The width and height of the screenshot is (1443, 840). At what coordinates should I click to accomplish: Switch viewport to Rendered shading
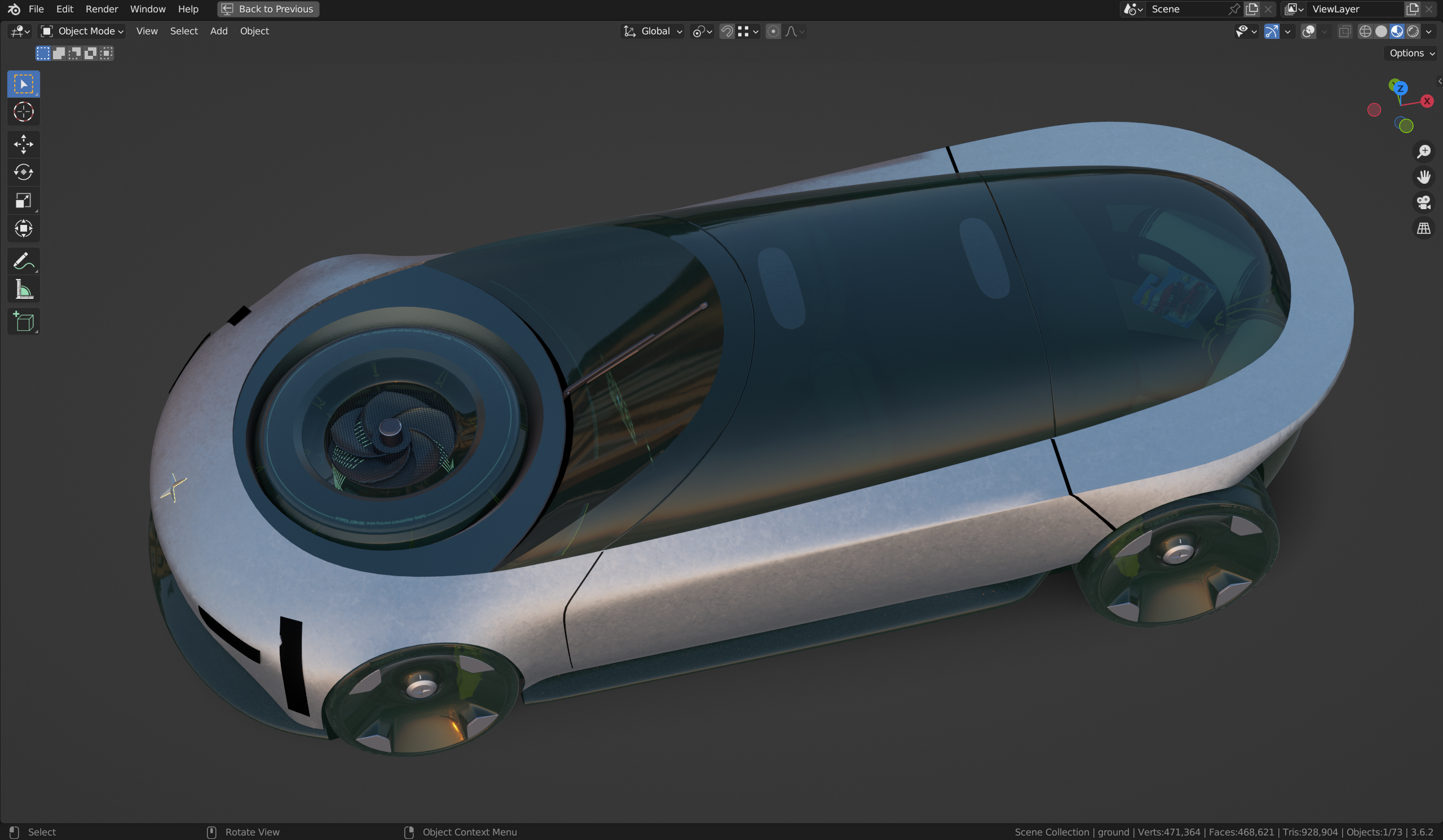click(1412, 32)
